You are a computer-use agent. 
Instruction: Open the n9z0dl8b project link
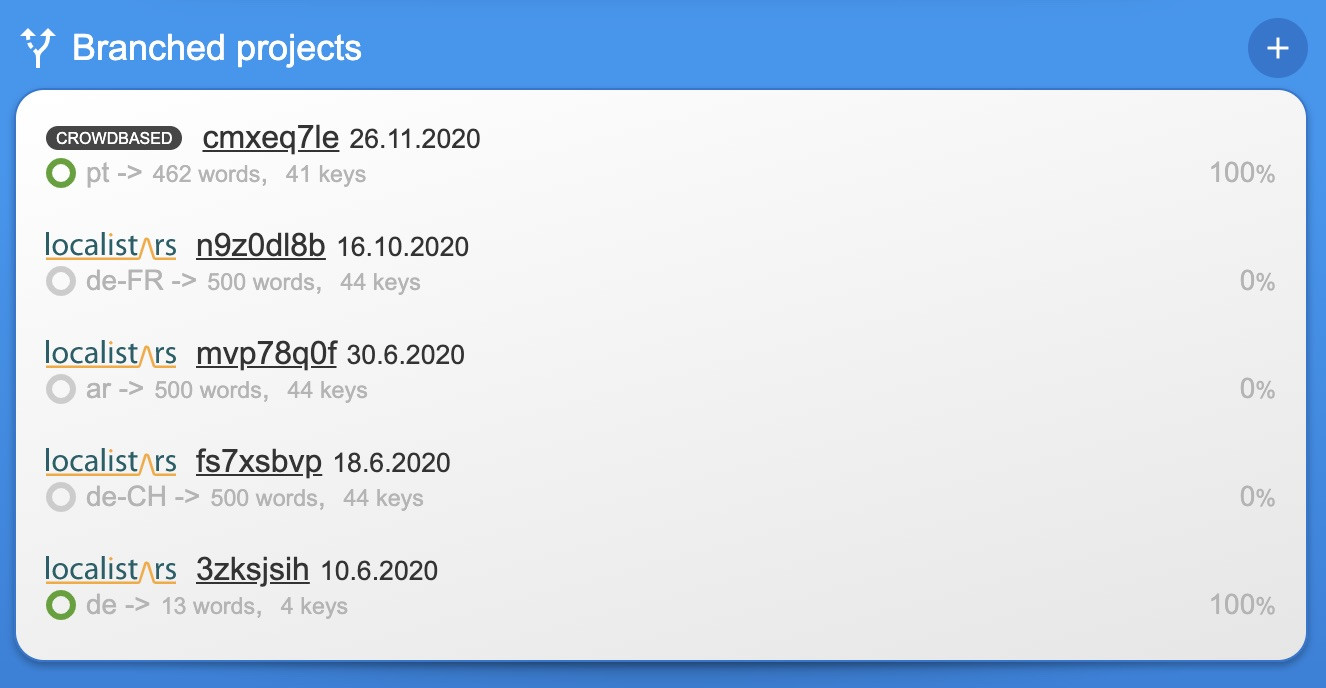tap(261, 246)
